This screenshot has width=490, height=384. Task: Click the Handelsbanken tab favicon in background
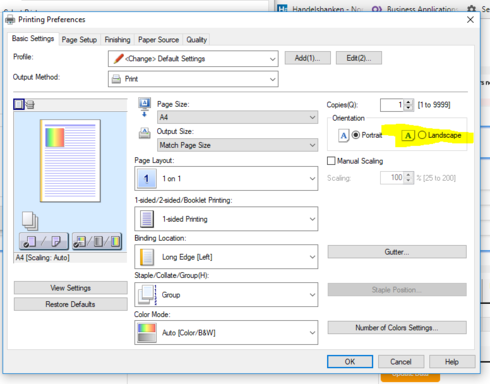tap(282, 8)
